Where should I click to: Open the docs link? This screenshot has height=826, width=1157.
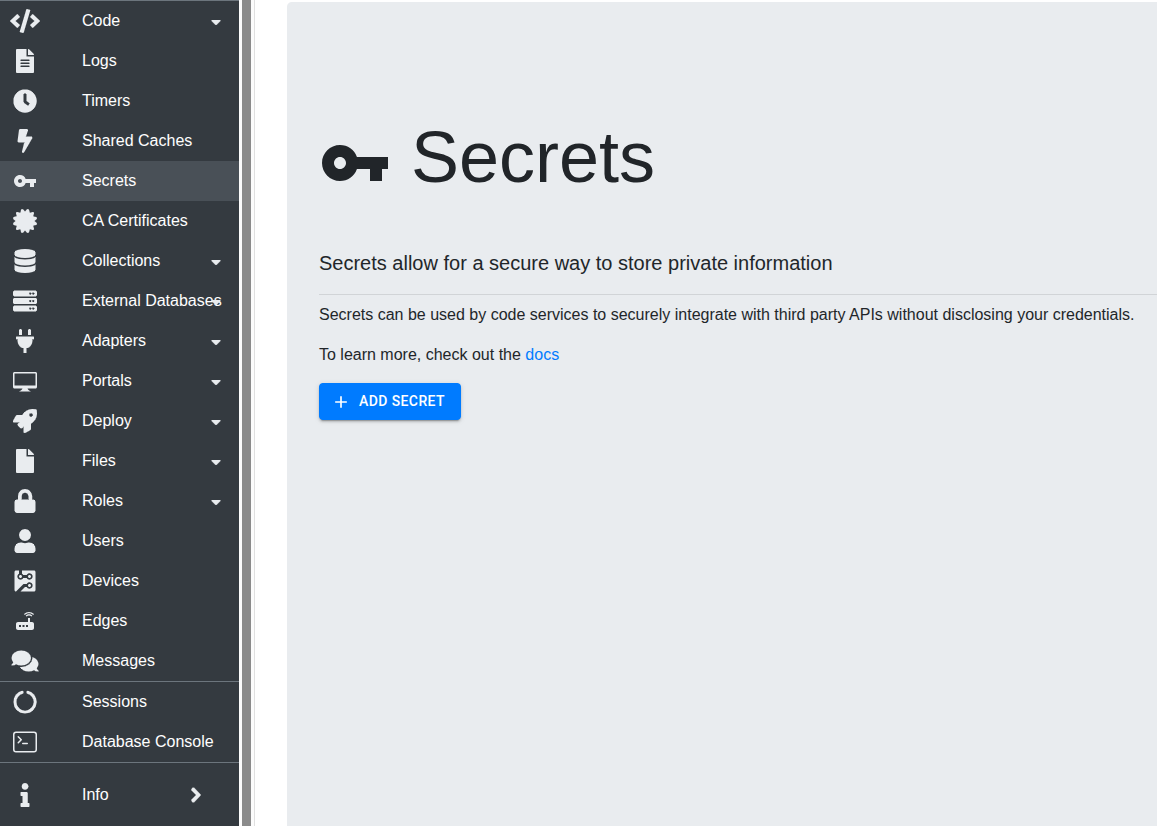542,354
